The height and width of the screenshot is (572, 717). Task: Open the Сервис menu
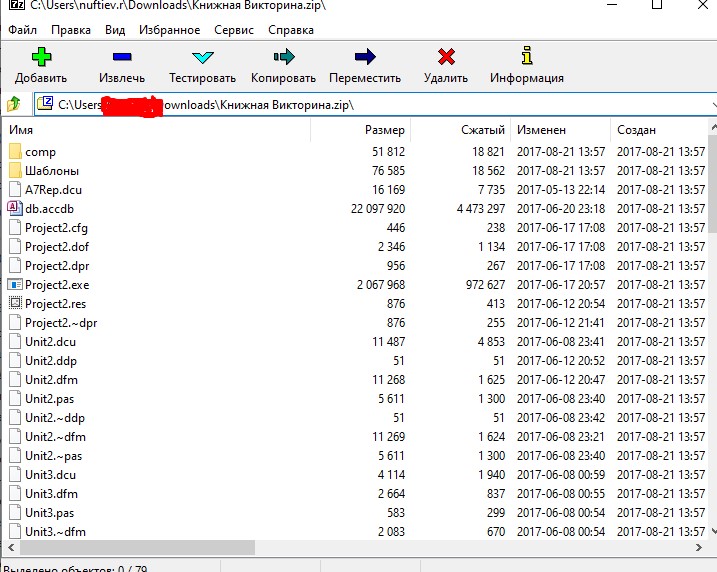[234, 30]
